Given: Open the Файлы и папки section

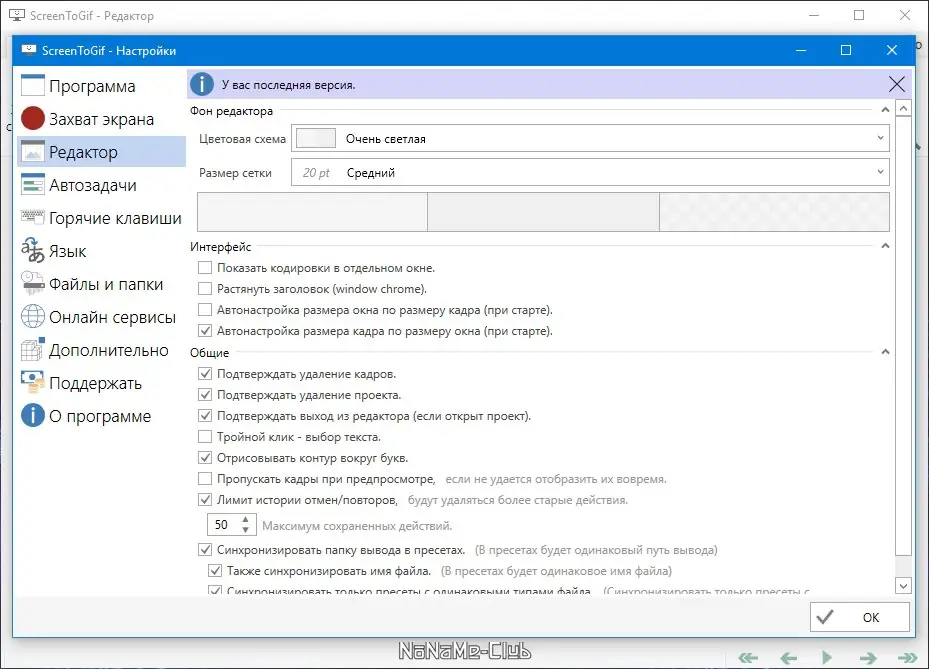Looking at the screenshot, I should [101, 284].
